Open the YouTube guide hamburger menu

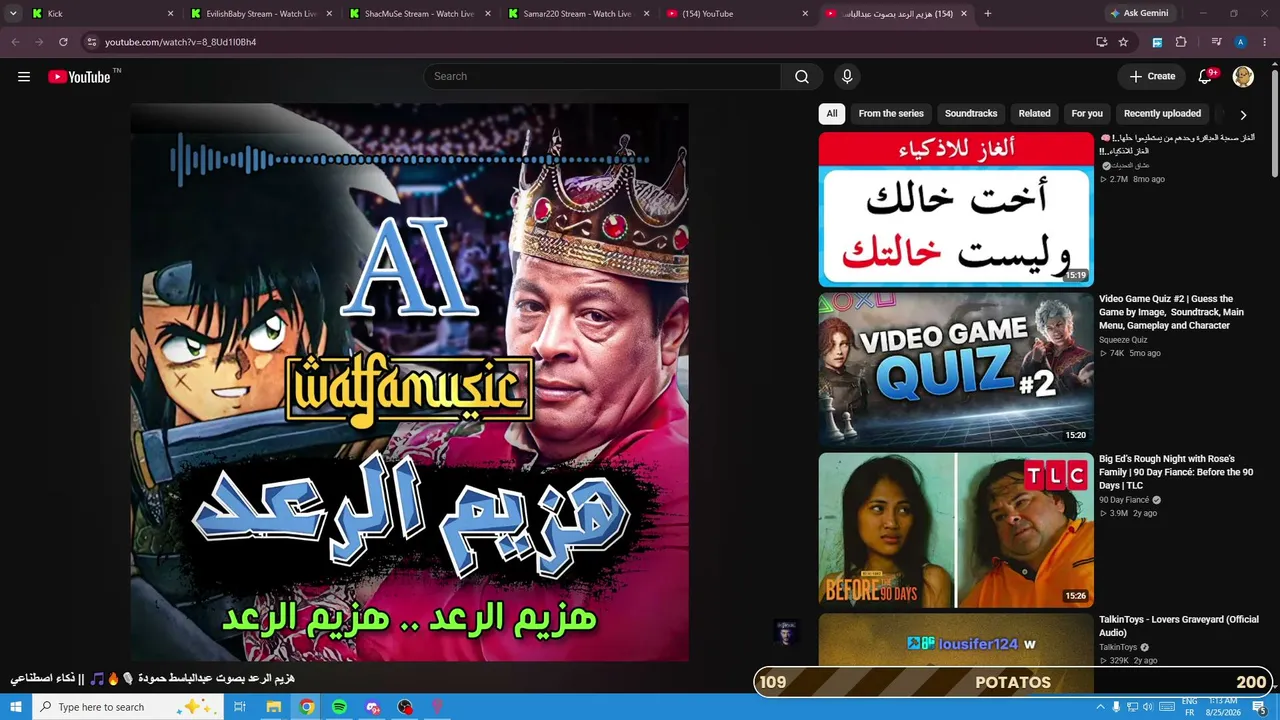coord(24,76)
